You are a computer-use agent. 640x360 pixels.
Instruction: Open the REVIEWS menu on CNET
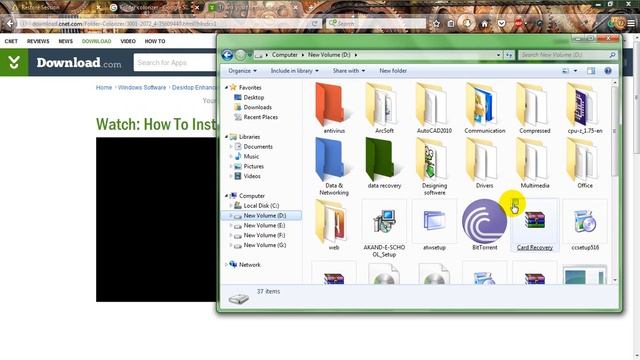pos(38,41)
